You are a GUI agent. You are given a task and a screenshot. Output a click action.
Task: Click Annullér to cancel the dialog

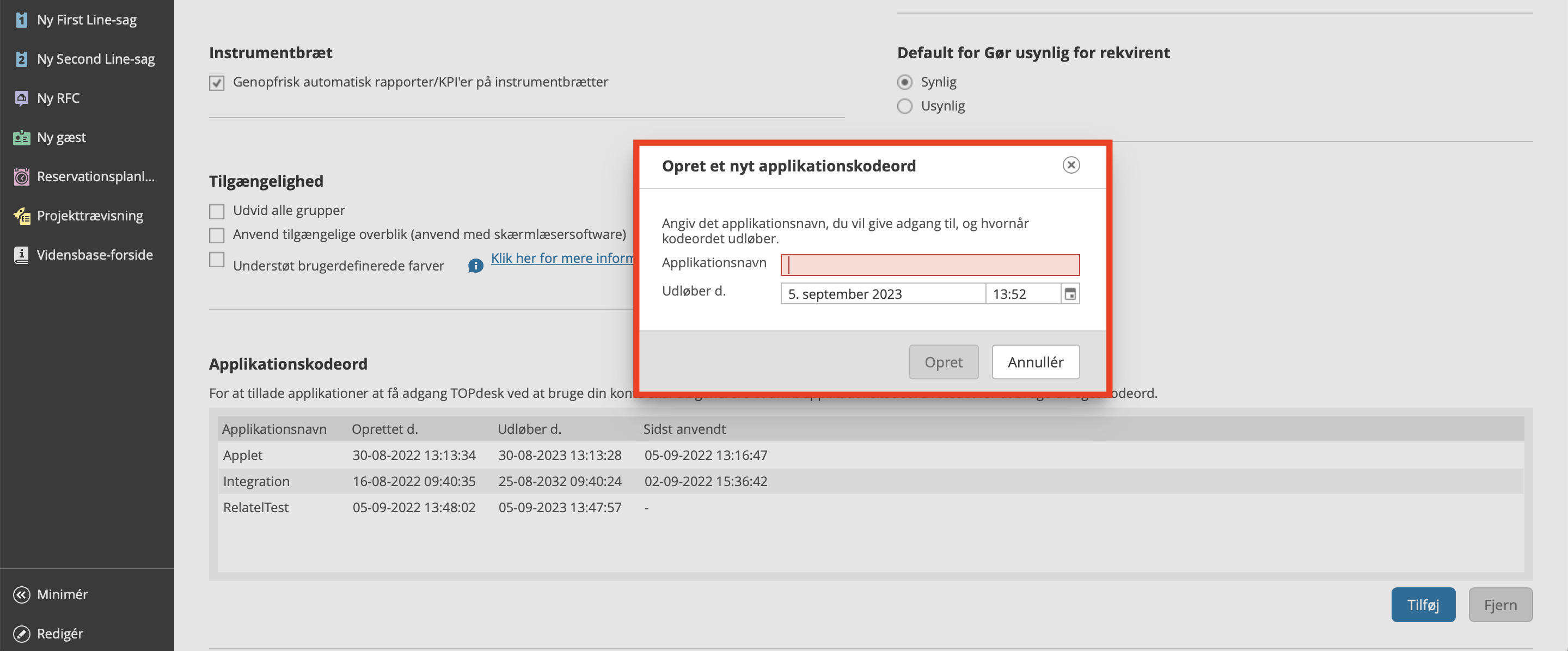click(1035, 362)
